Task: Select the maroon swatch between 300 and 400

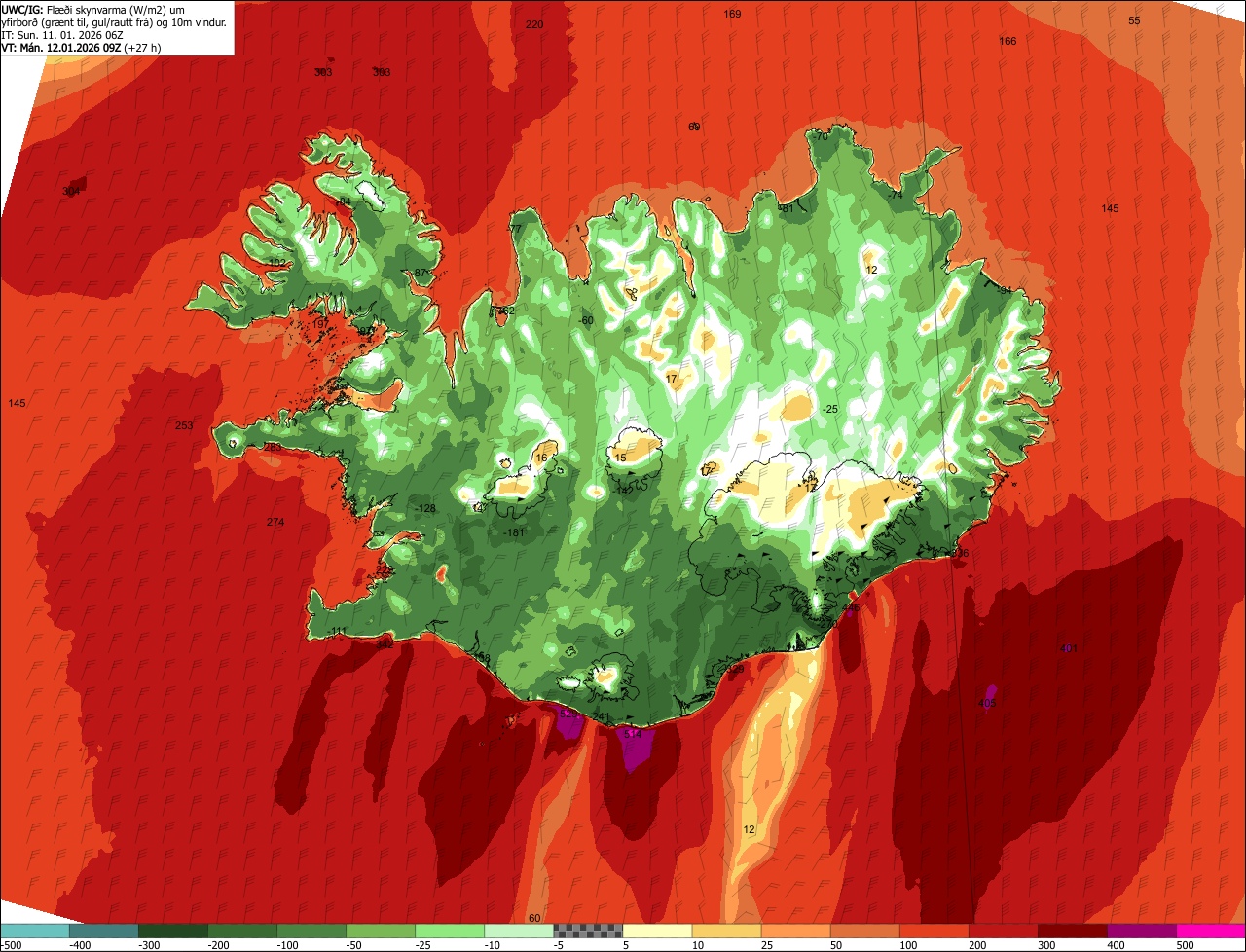Action: point(1072,931)
